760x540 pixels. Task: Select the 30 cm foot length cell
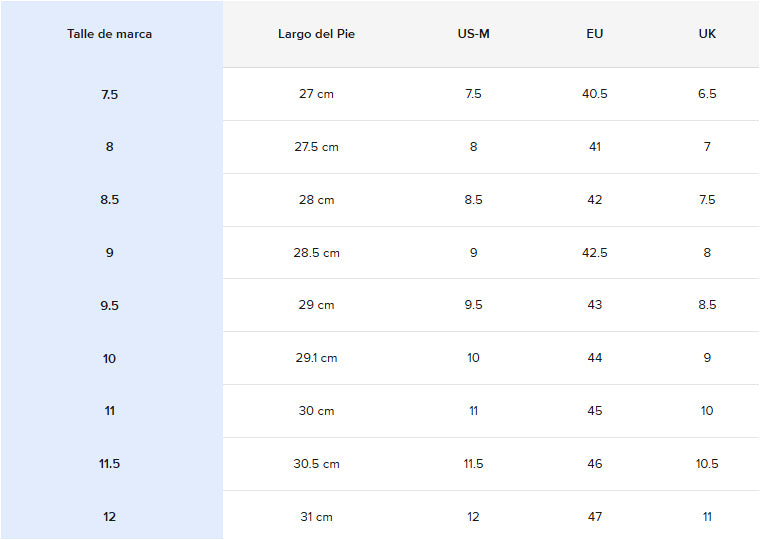[x=316, y=411]
